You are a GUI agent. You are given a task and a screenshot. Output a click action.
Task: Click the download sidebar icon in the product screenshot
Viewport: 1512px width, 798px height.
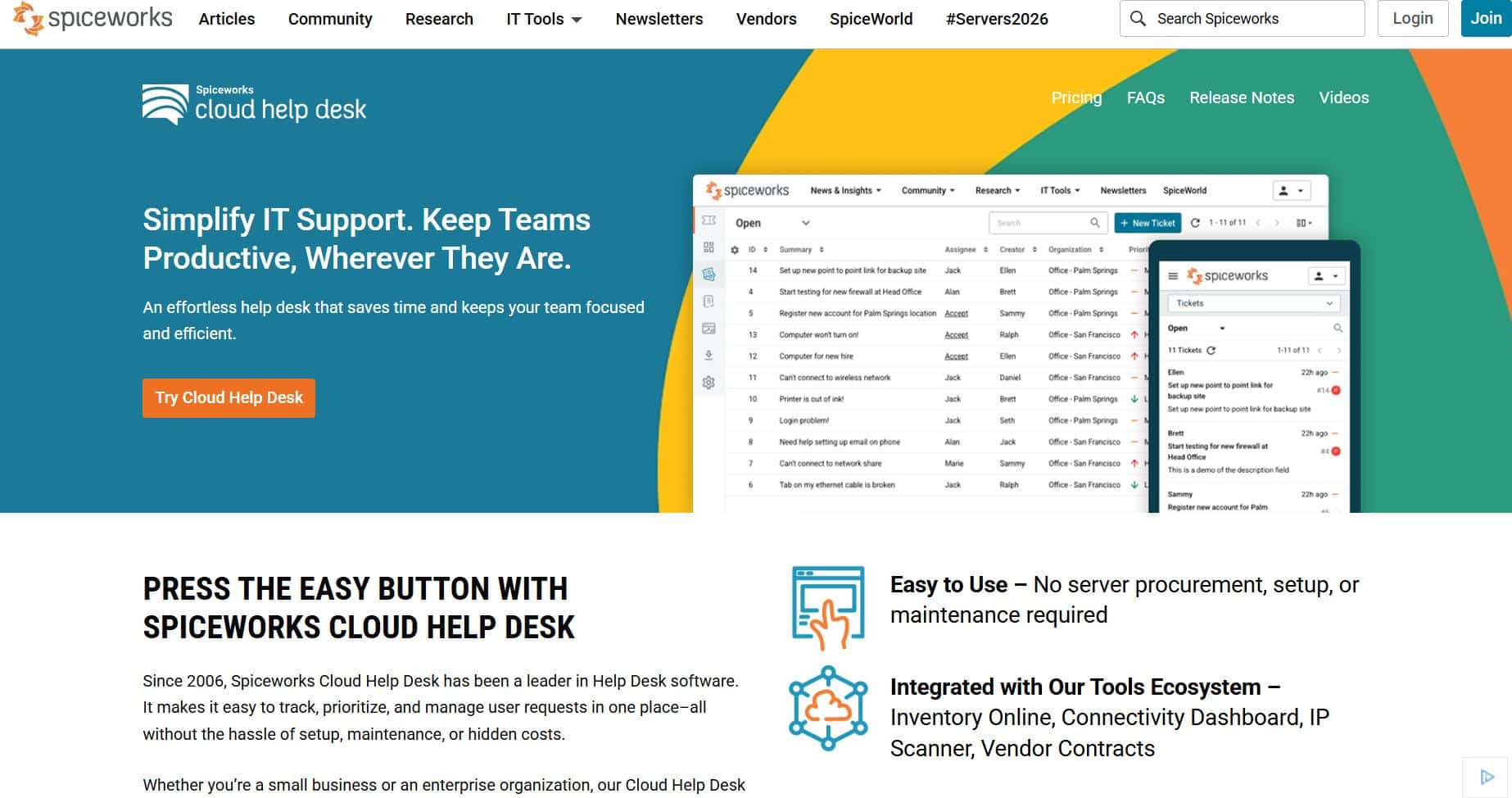(x=708, y=355)
